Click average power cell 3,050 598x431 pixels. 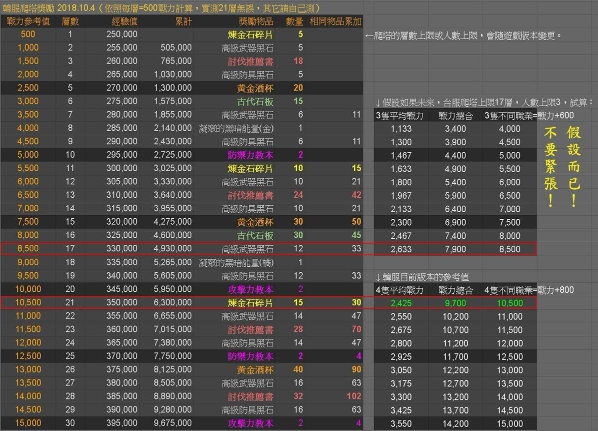coord(401,370)
